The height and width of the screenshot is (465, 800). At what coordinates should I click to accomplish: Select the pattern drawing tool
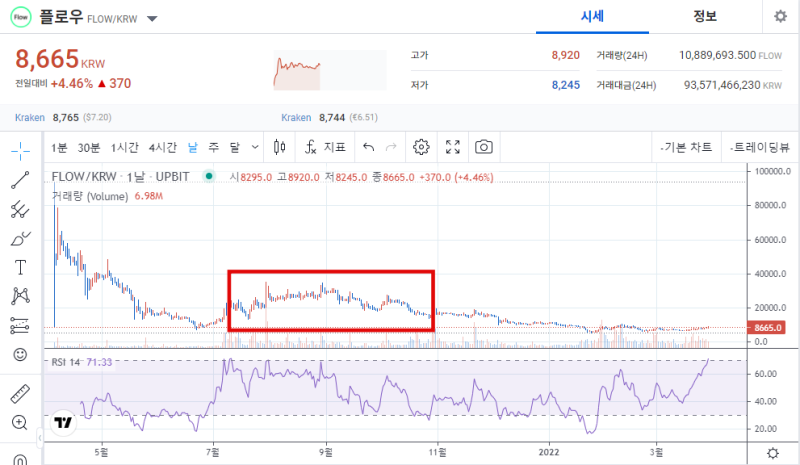[x=20, y=296]
